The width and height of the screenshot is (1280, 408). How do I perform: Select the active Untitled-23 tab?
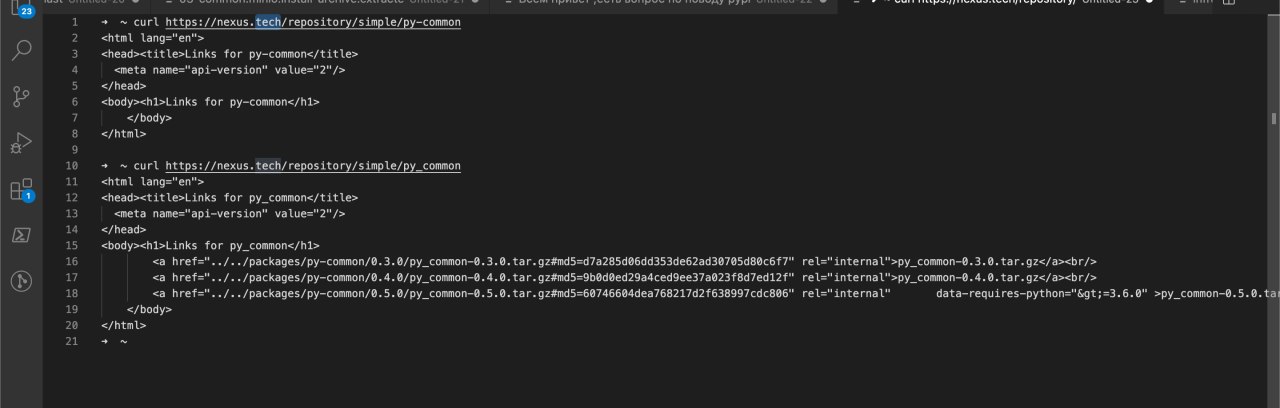coord(1000,3)
